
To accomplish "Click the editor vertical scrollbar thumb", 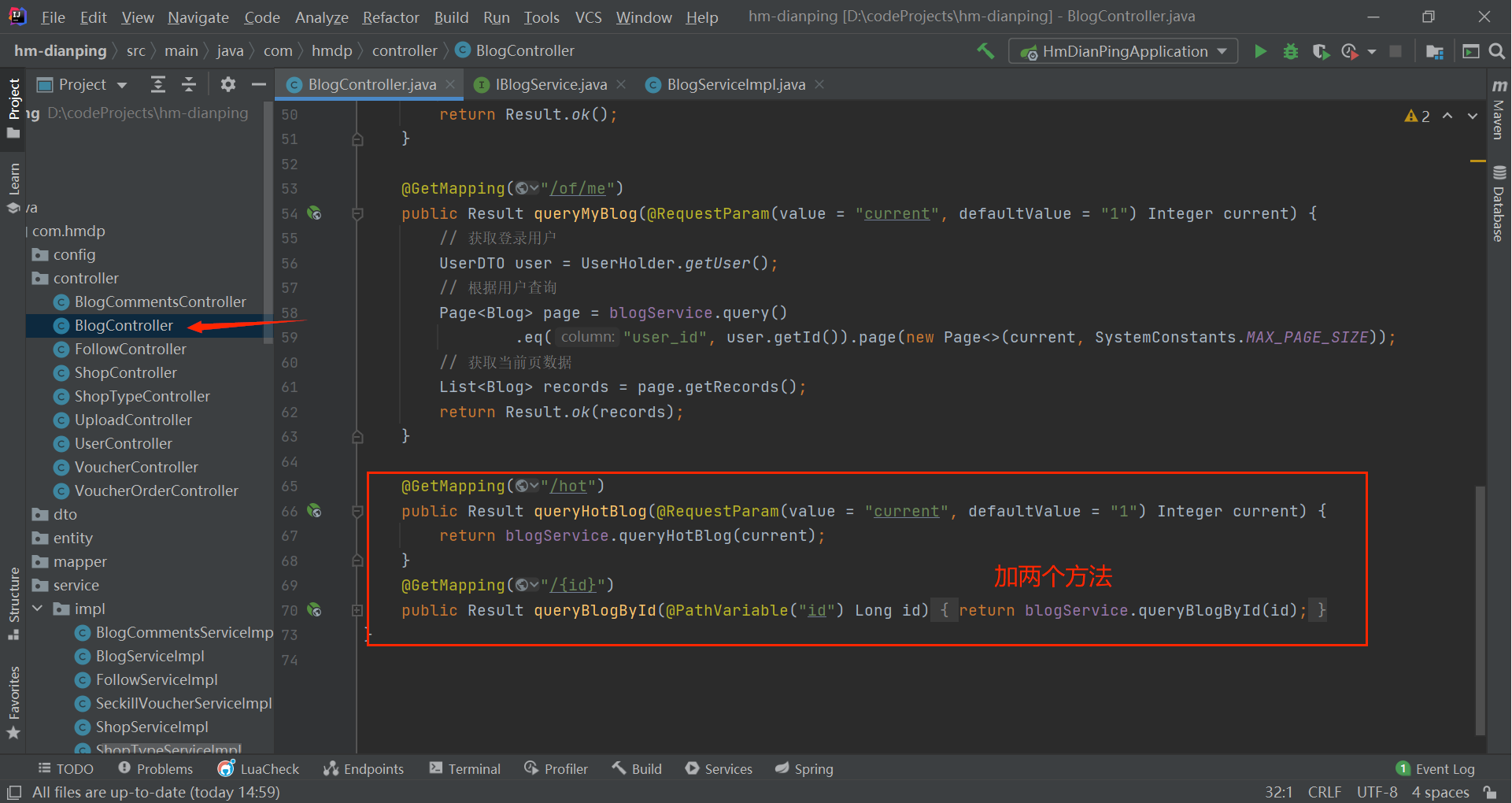I will tap(1480, 610).
